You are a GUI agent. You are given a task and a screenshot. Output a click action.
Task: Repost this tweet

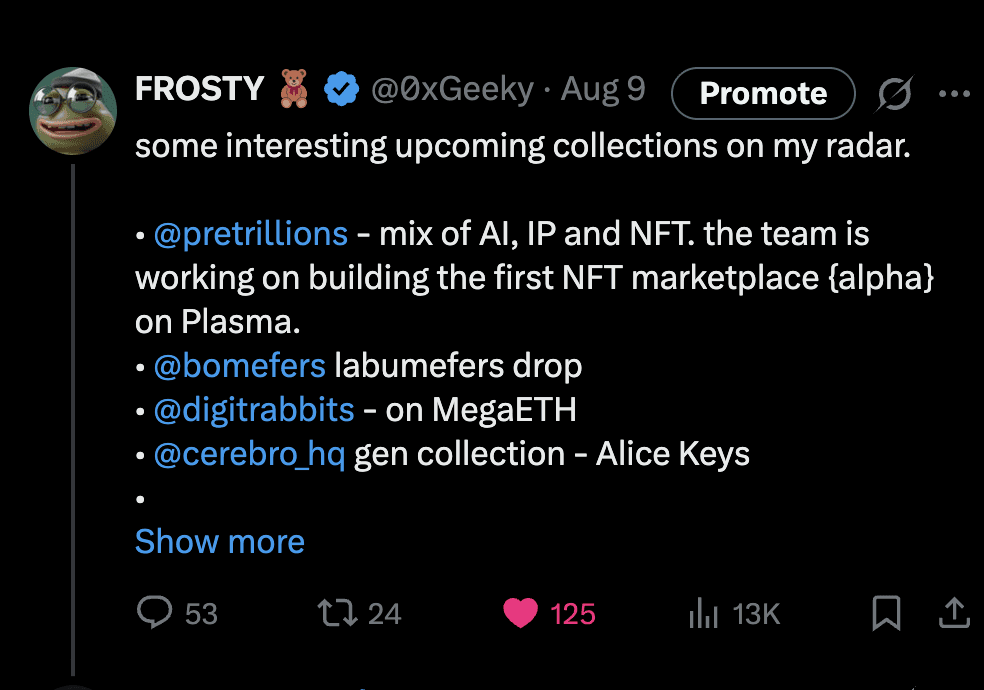coord(338,614)
